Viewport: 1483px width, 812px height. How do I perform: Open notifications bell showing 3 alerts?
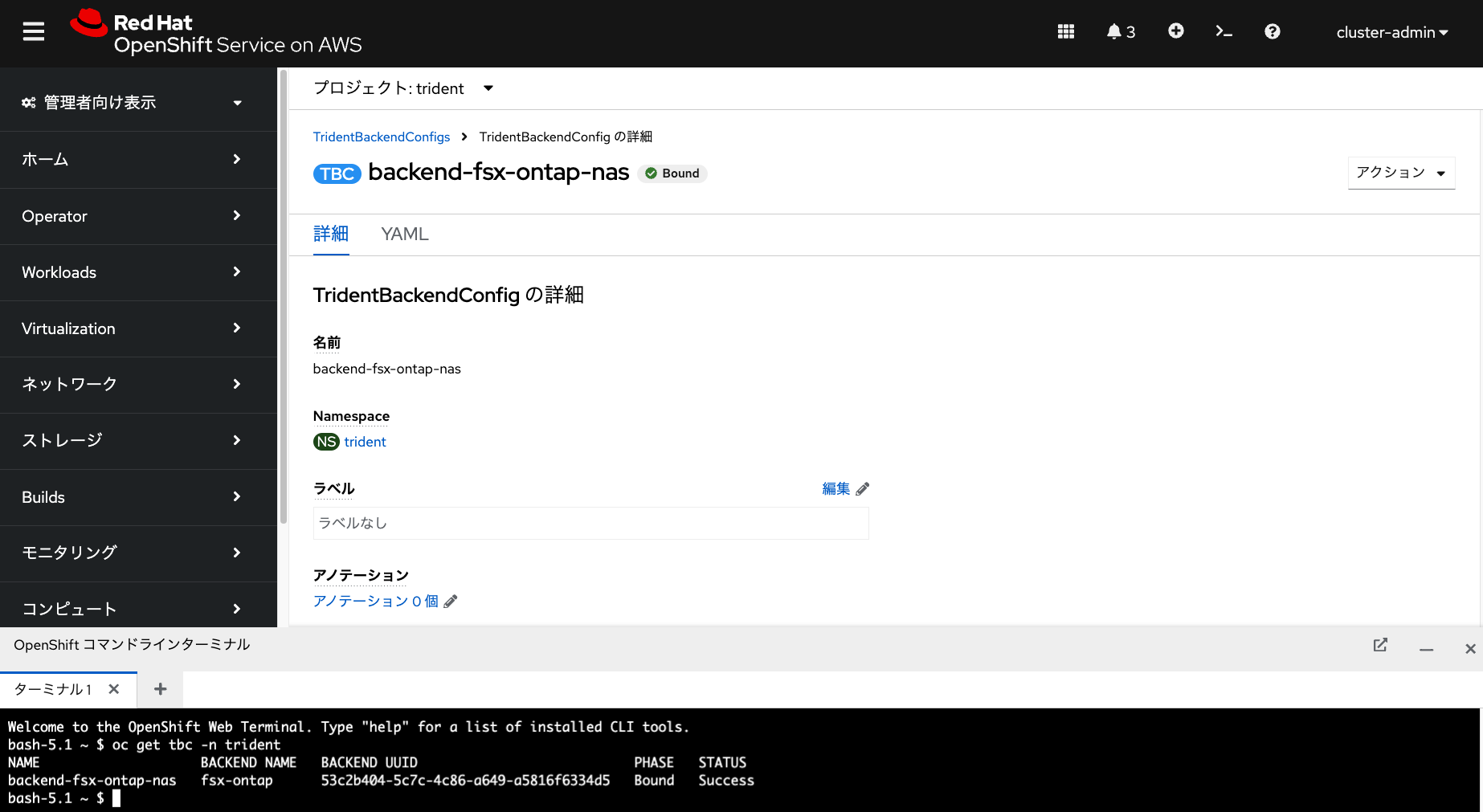[x=1121, y=31]
